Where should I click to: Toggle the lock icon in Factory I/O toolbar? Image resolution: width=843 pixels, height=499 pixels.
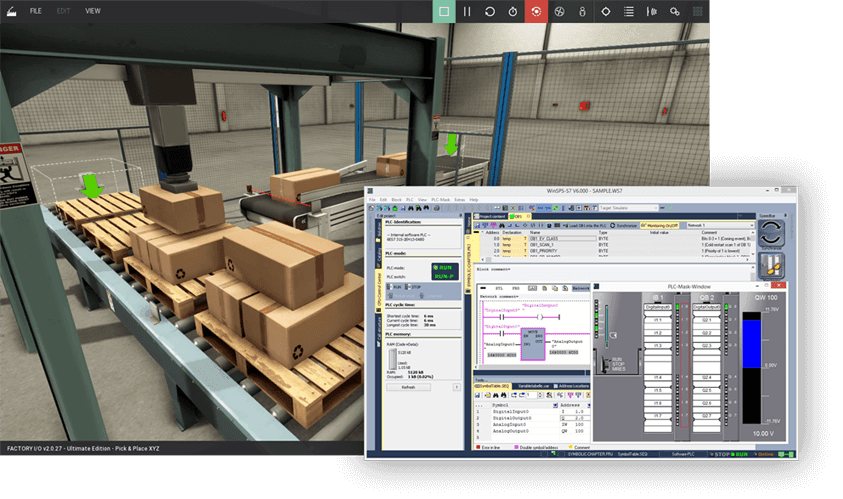pos(582,11)
